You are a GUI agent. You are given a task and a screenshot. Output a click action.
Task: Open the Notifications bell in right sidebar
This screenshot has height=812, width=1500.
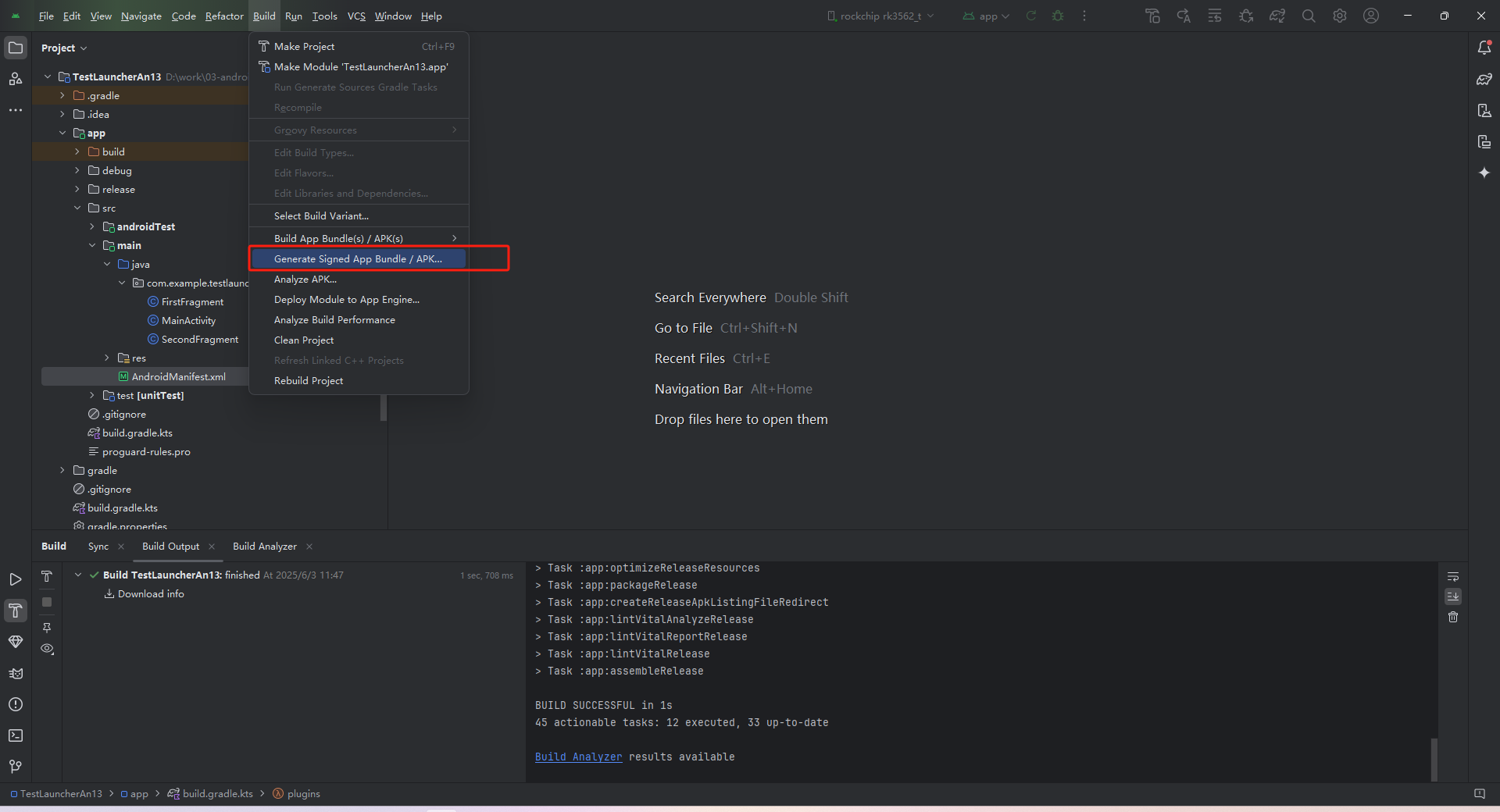point(1484,48)
